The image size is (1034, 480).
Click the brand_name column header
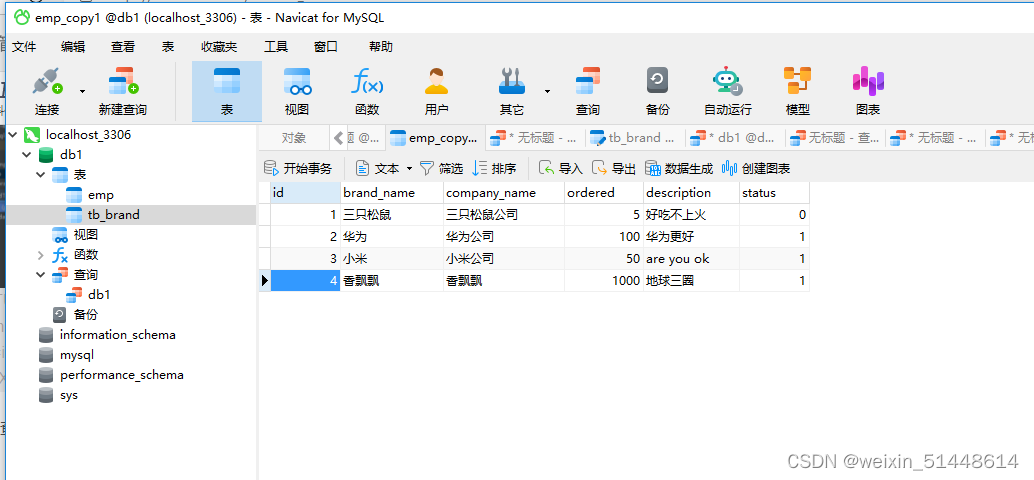pos(392,193)
